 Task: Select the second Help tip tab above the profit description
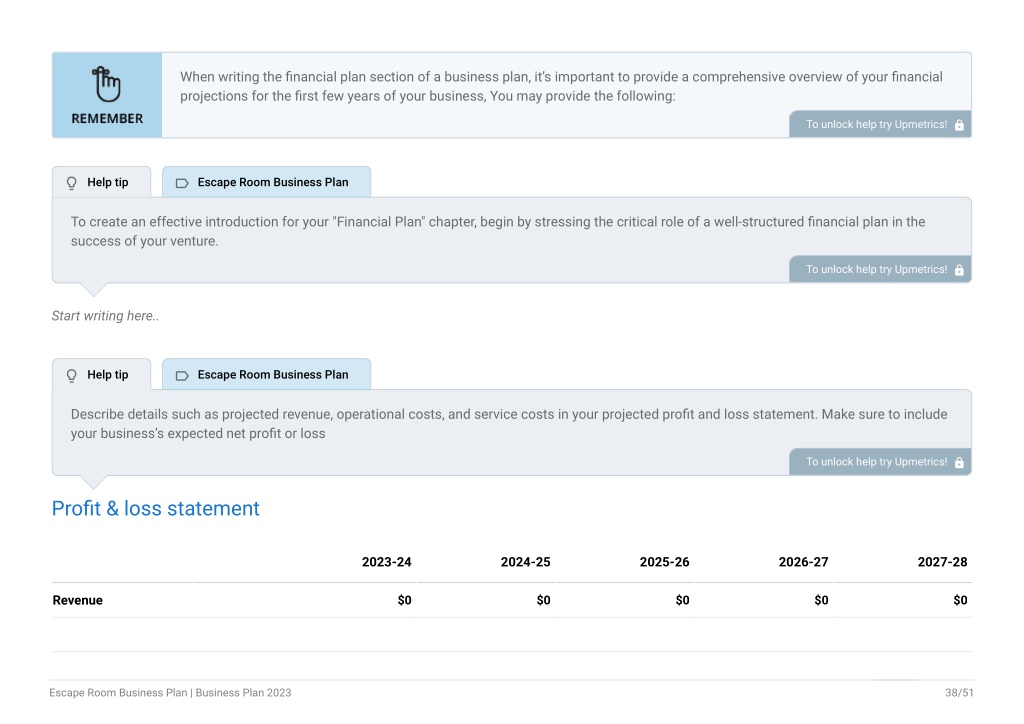tap(101, 375)
